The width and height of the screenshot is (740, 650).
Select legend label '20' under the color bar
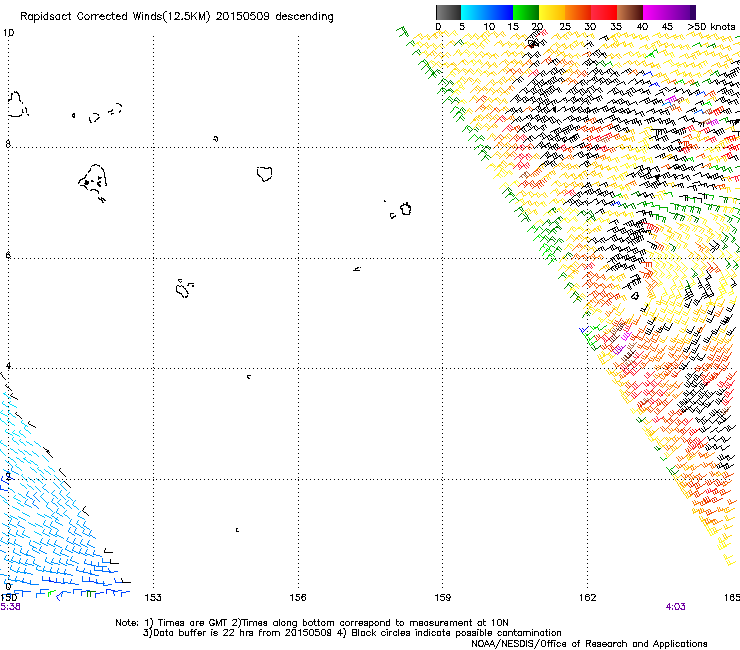(537, 27)
